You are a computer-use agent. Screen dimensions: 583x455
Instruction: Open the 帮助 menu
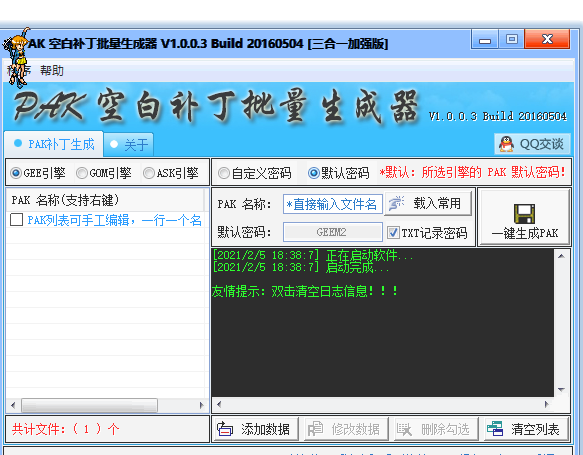click(52, 70)
